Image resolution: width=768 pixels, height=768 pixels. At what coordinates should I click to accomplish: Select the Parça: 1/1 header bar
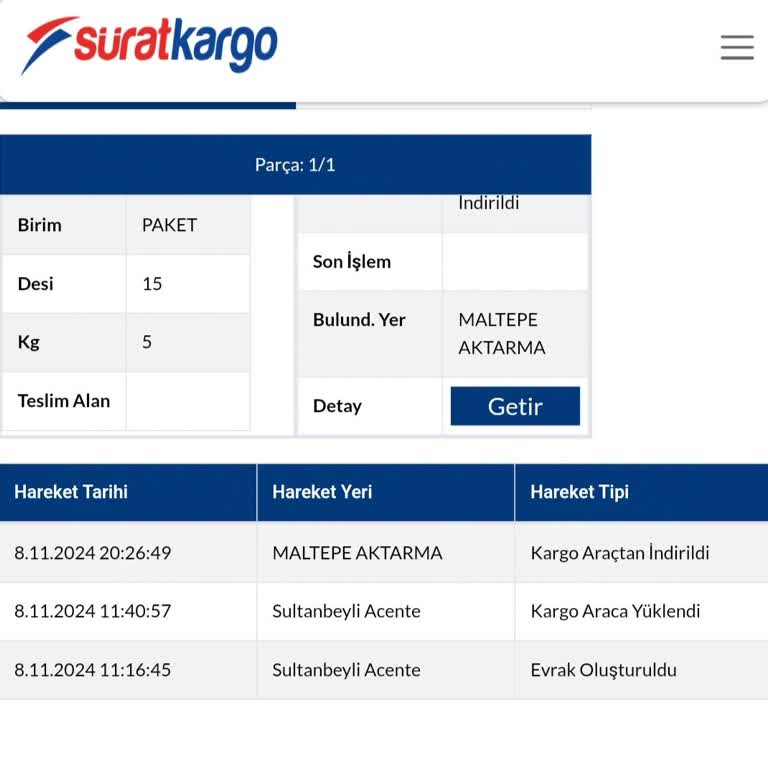295,165
